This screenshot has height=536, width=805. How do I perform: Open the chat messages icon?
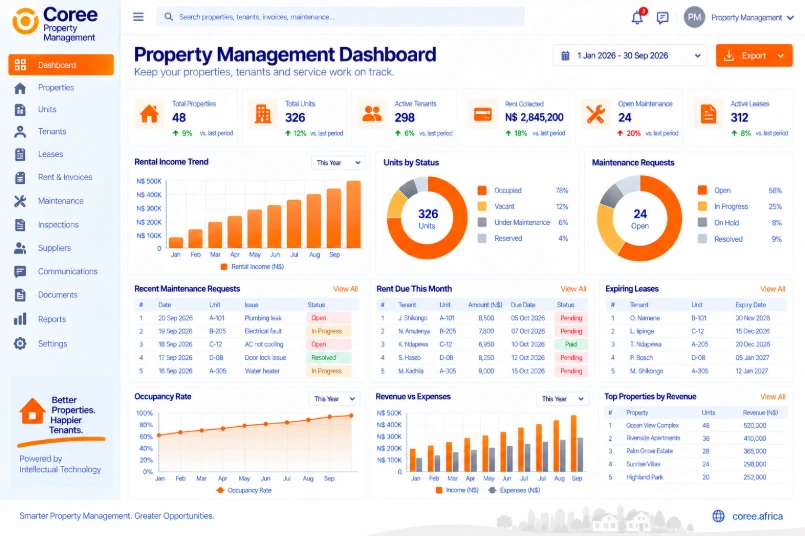point(663,18)
